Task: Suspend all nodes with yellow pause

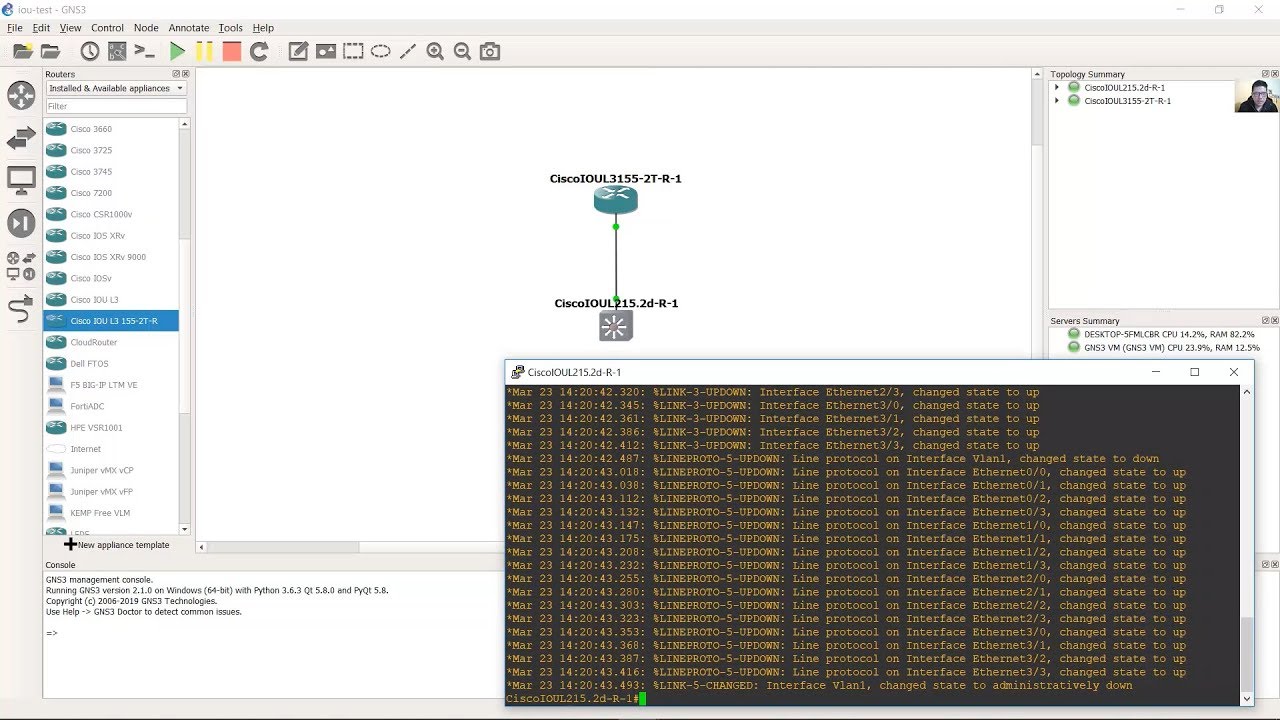Action: pos(204,51)
